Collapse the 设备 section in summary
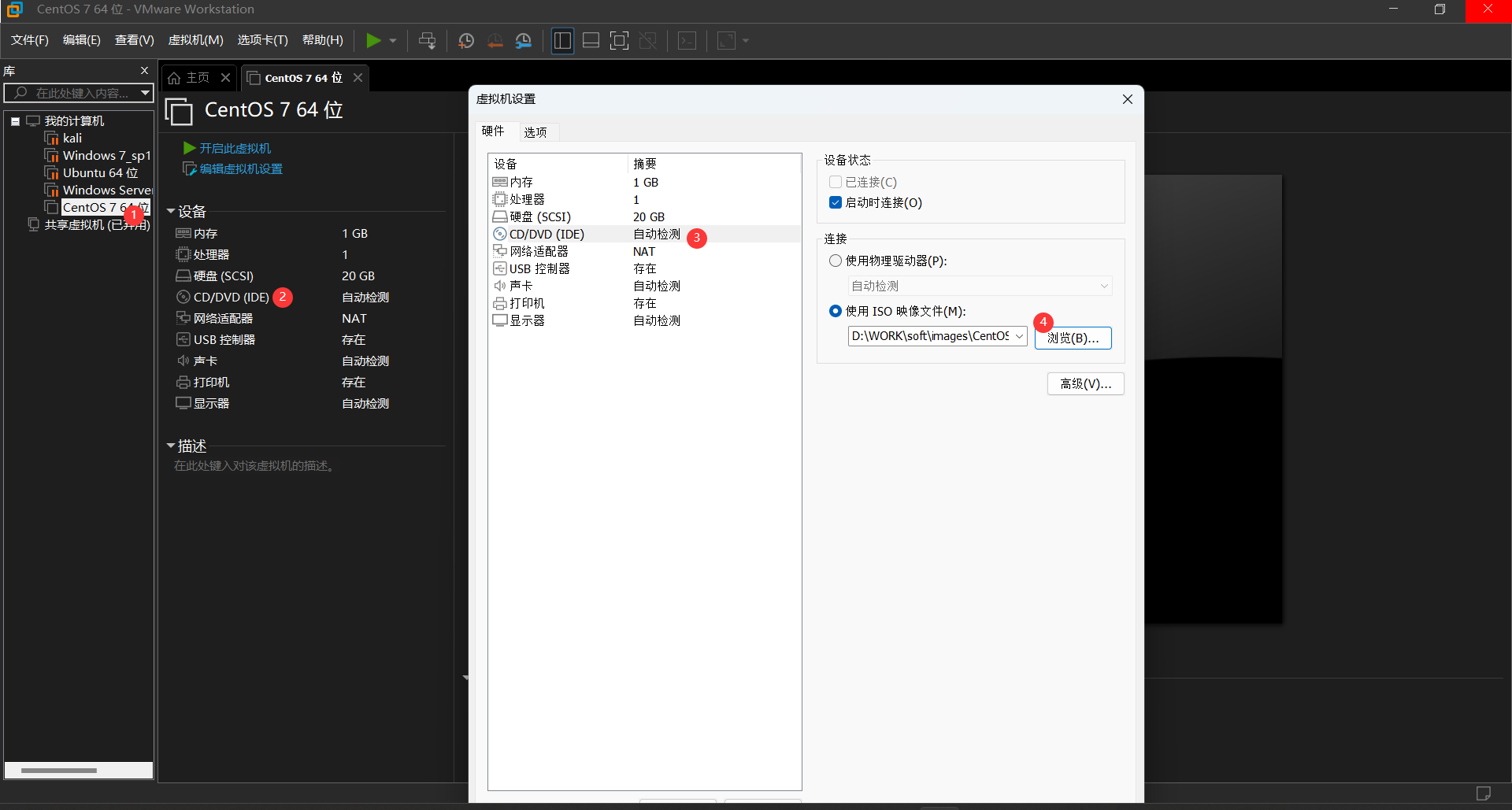The image size is (1512, 810). pos(171,211)
